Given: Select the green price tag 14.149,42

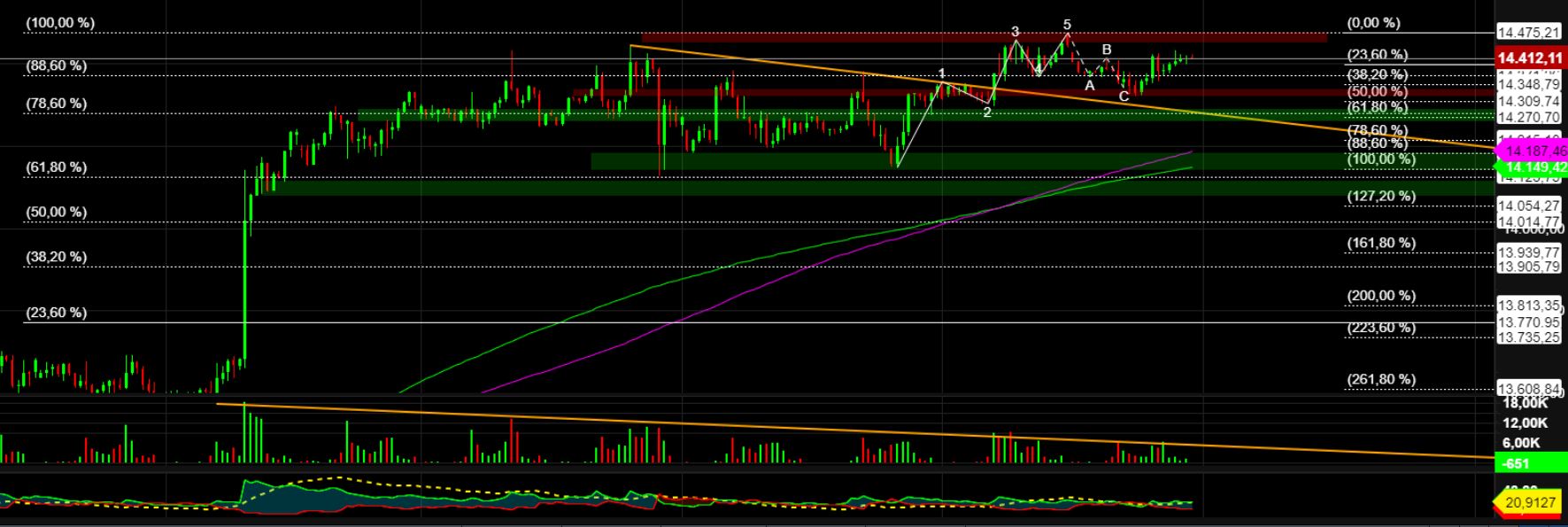Looking at the screenshot, I should [1532, 167].
